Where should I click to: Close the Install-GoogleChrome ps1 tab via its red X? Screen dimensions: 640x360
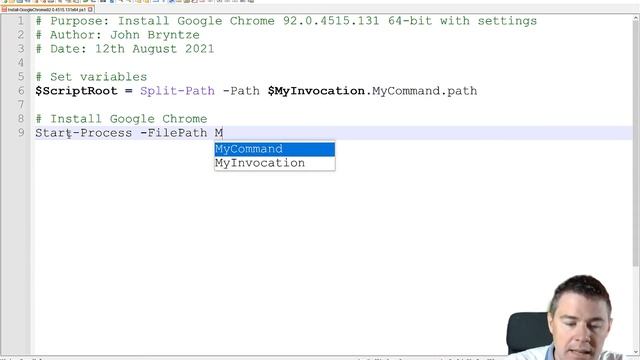pyautogui.click(x=90, y=9)
